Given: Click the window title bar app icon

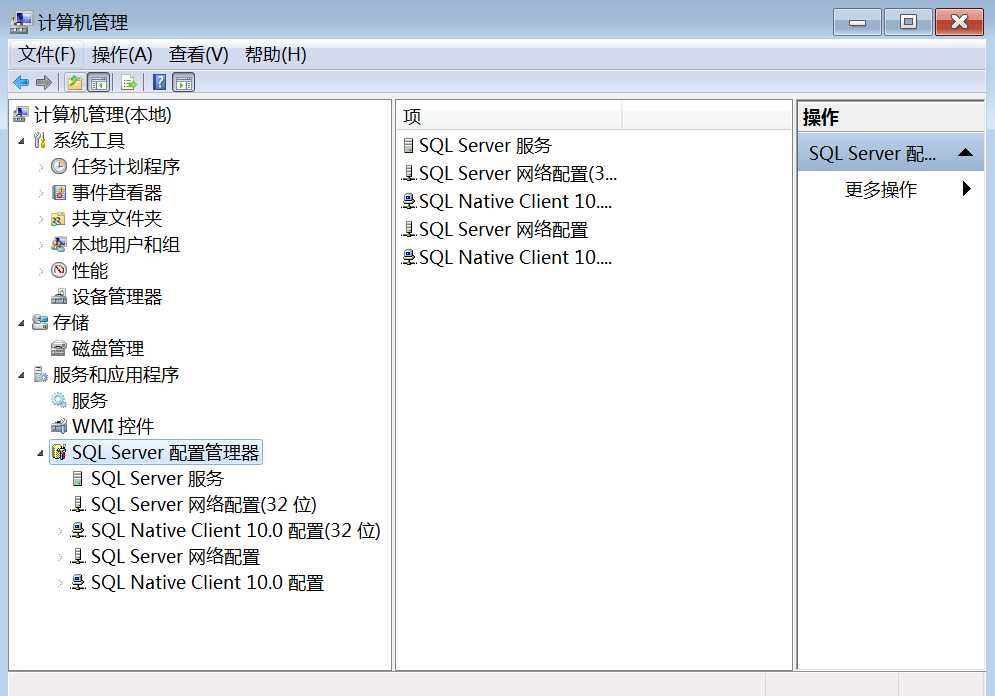Looking at the screenshot, I should (x=20, y=22).
